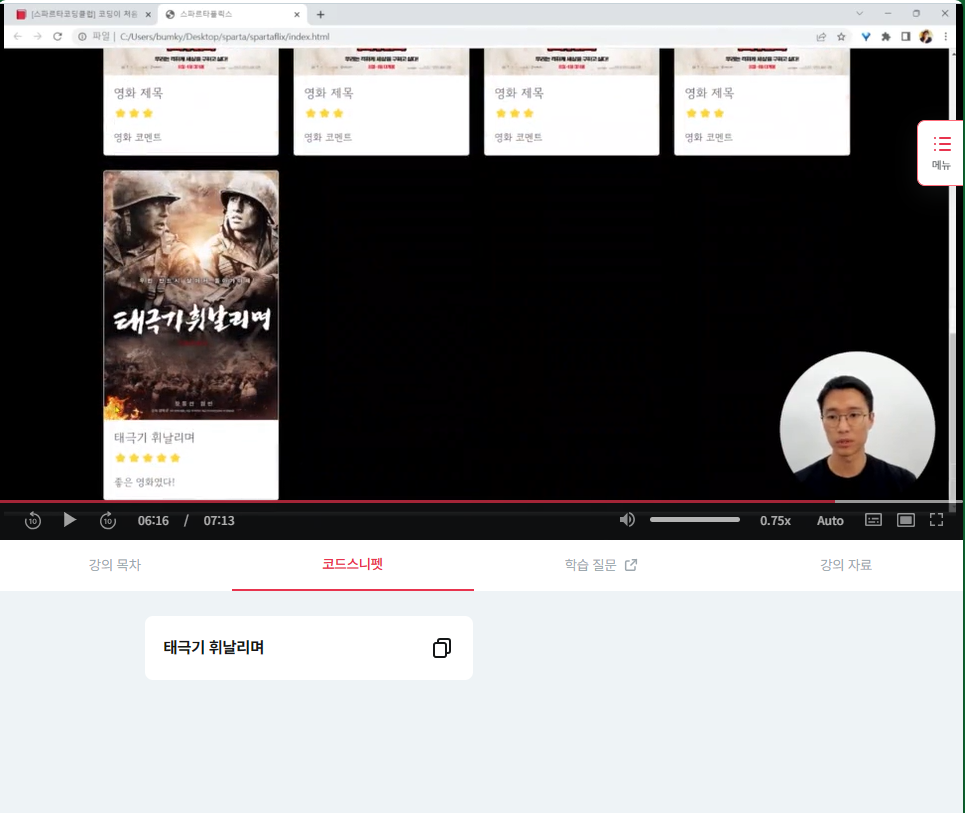
Task: Change the 0.75x playback speed
Action: (x=775, y=521)
